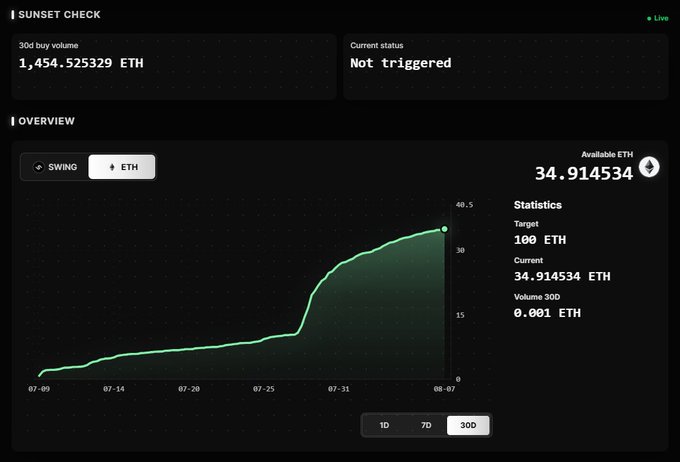Click the Live indicator text

click(661, 18)
